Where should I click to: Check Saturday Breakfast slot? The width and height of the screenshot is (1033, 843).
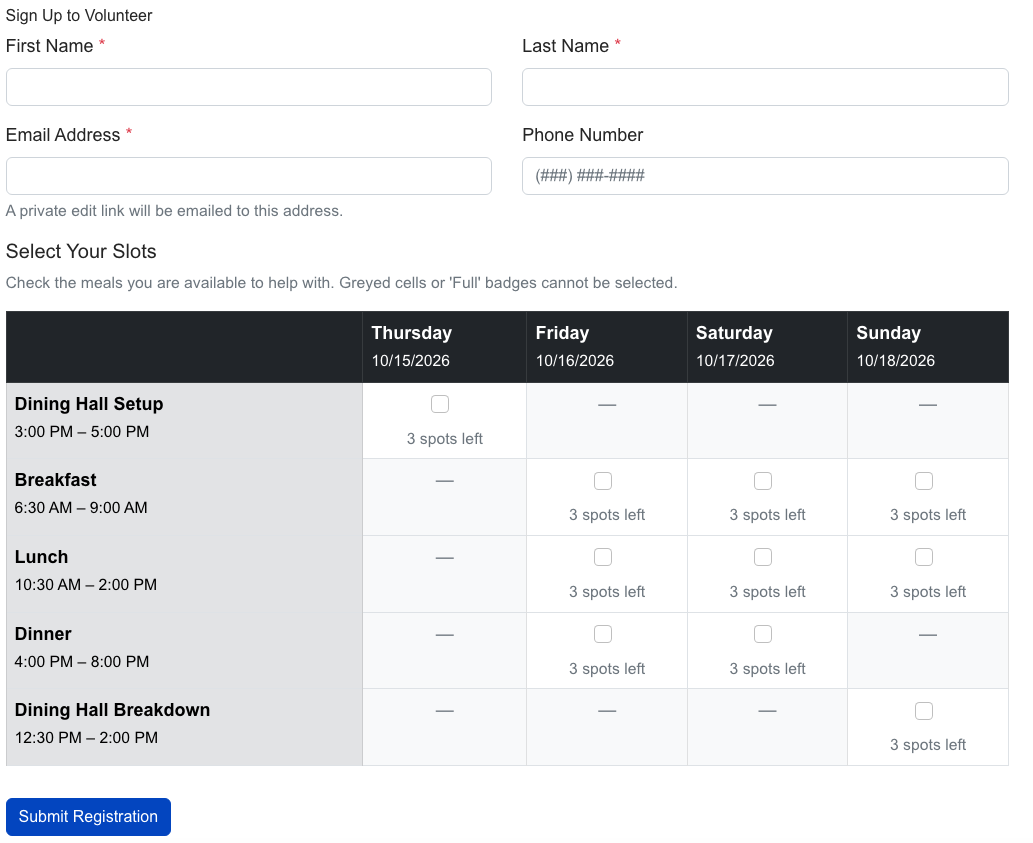pos(763,481)
